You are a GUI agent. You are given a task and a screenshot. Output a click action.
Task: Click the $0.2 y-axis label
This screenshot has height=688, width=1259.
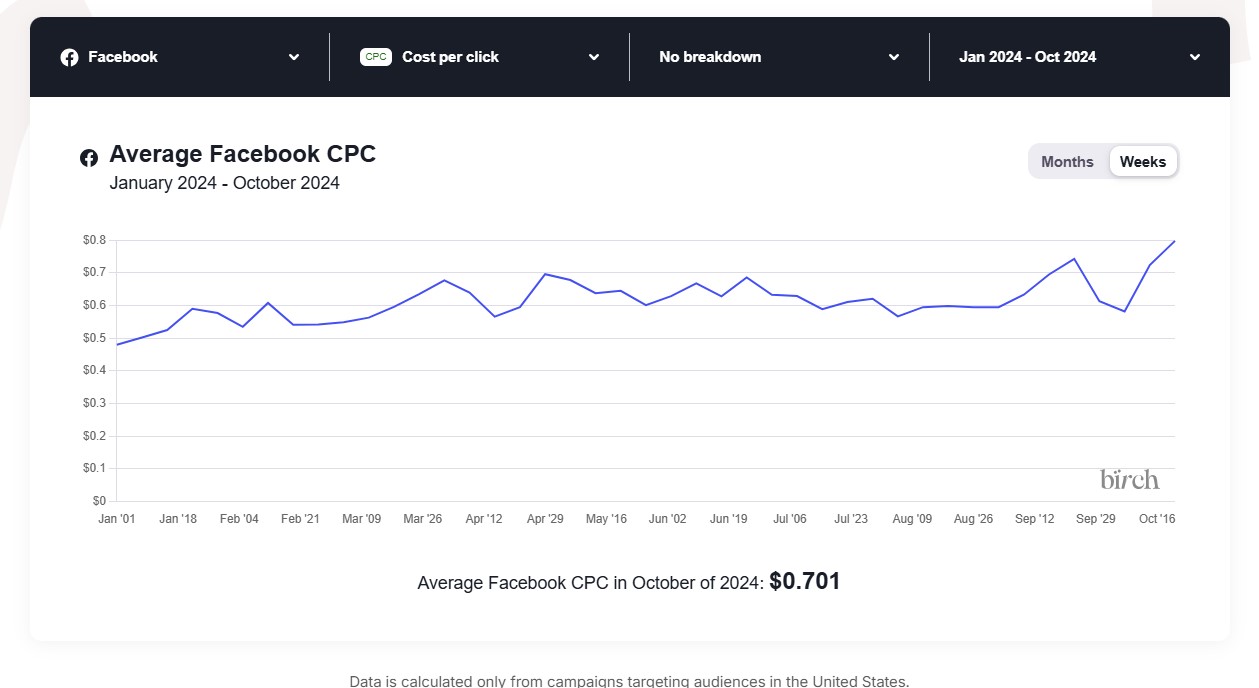pos(94,436)
